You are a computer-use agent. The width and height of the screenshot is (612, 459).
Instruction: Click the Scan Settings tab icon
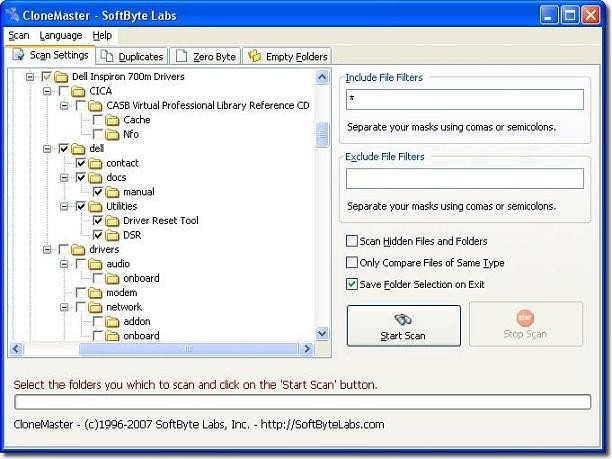[x=18, y=55]
